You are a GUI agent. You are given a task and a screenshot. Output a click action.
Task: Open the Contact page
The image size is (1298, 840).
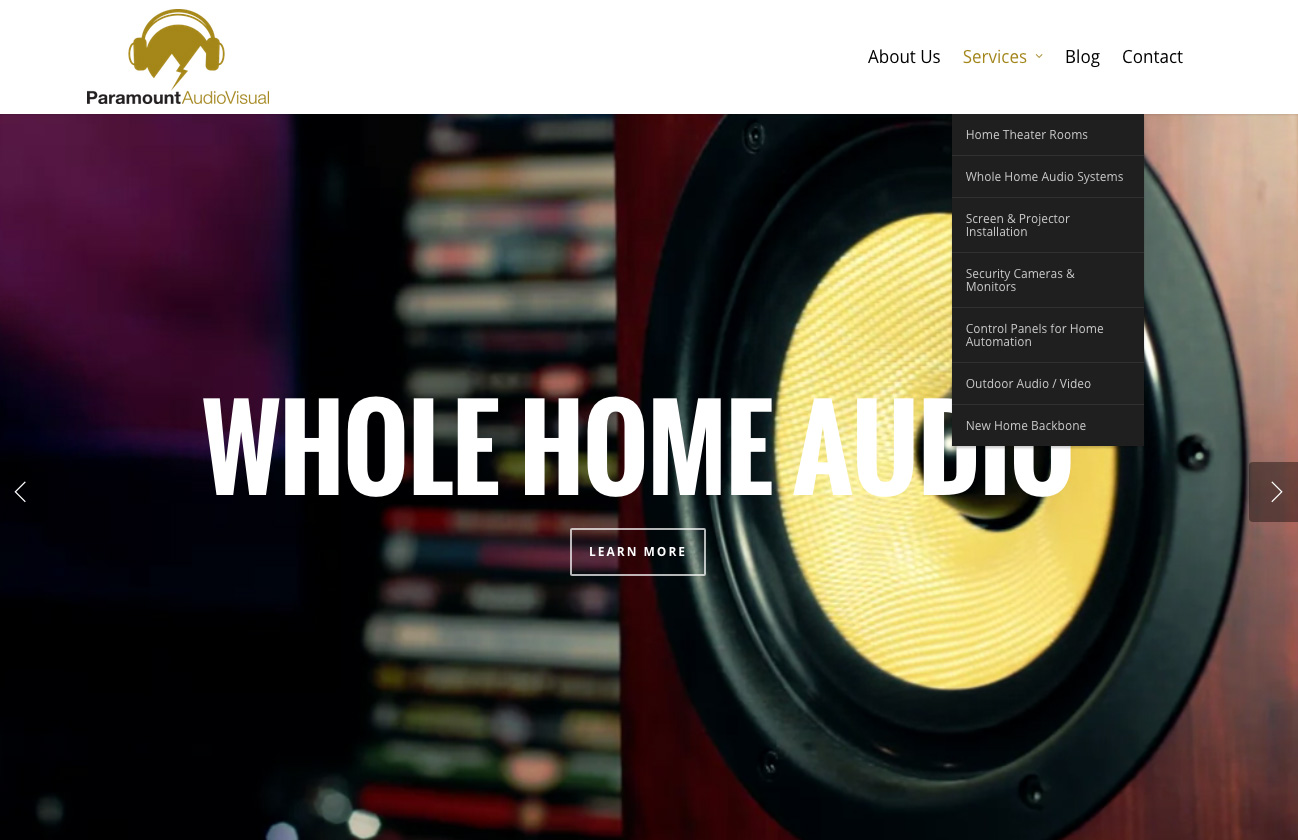(1152, 57)
